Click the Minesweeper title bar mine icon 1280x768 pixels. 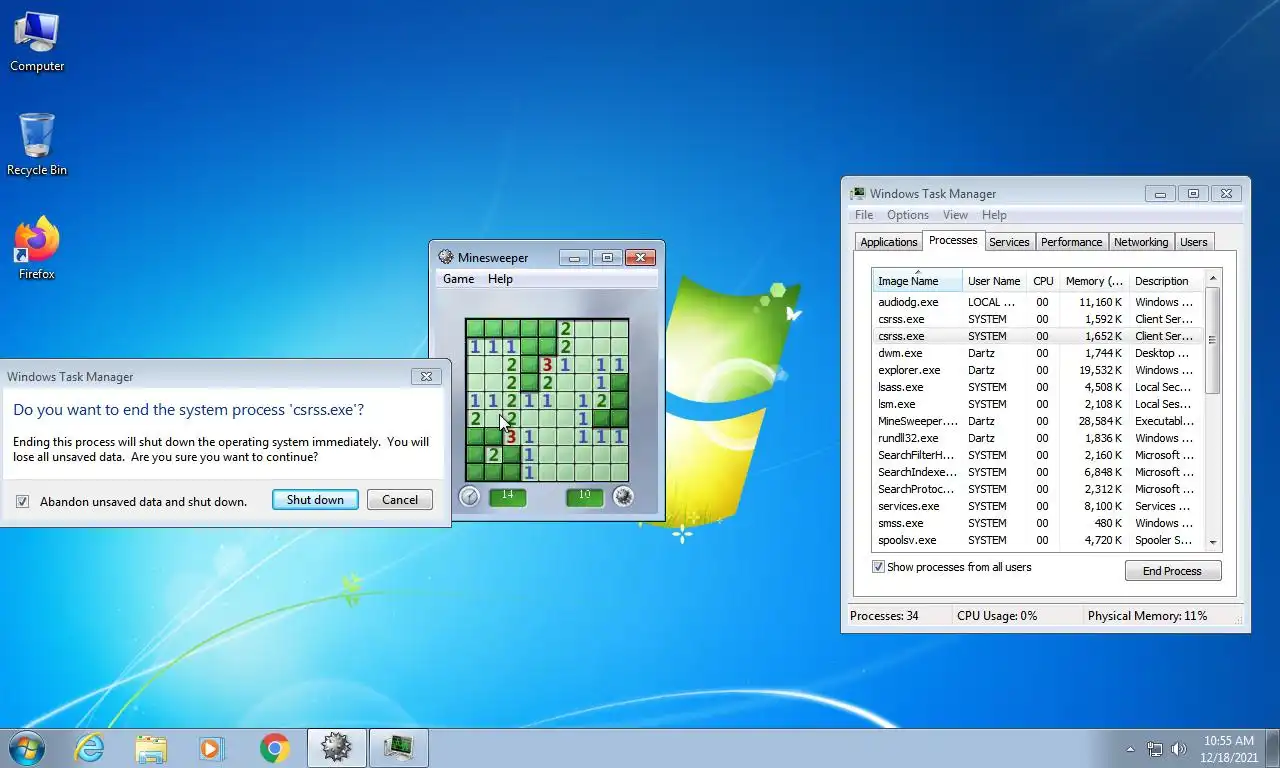pos(446,257)
